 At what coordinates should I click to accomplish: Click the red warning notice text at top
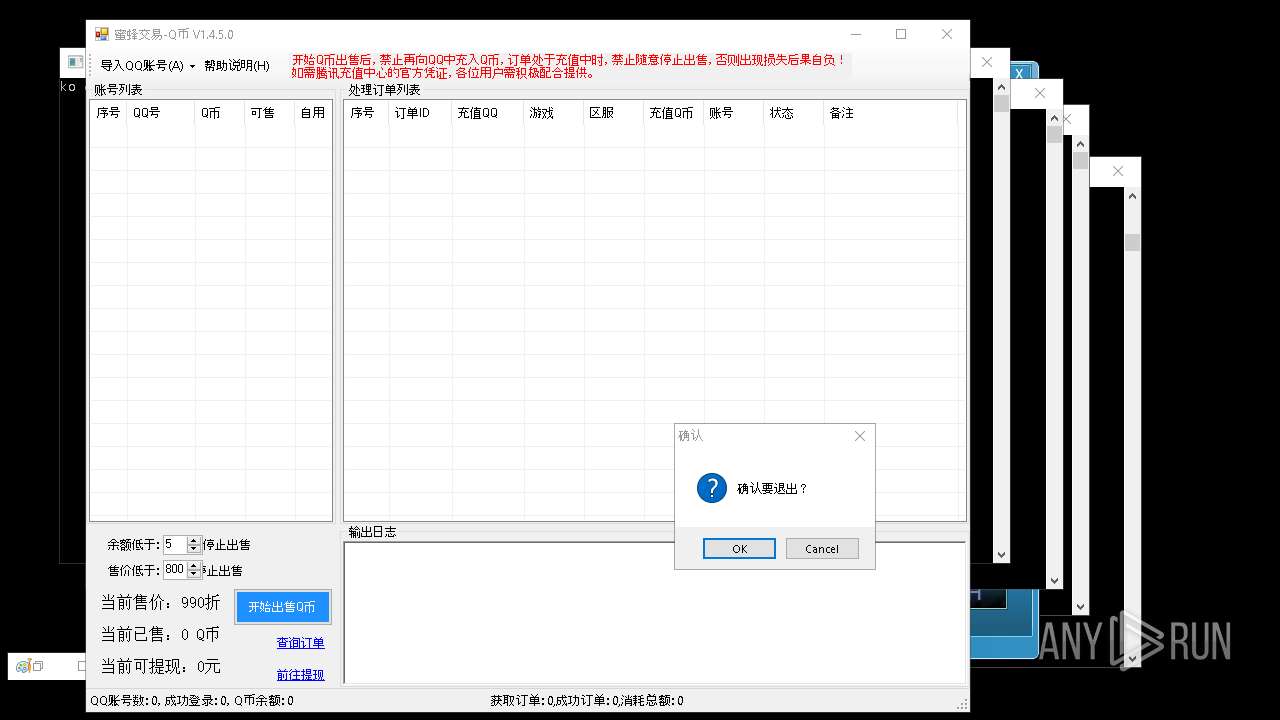click(x=568, y=66)
